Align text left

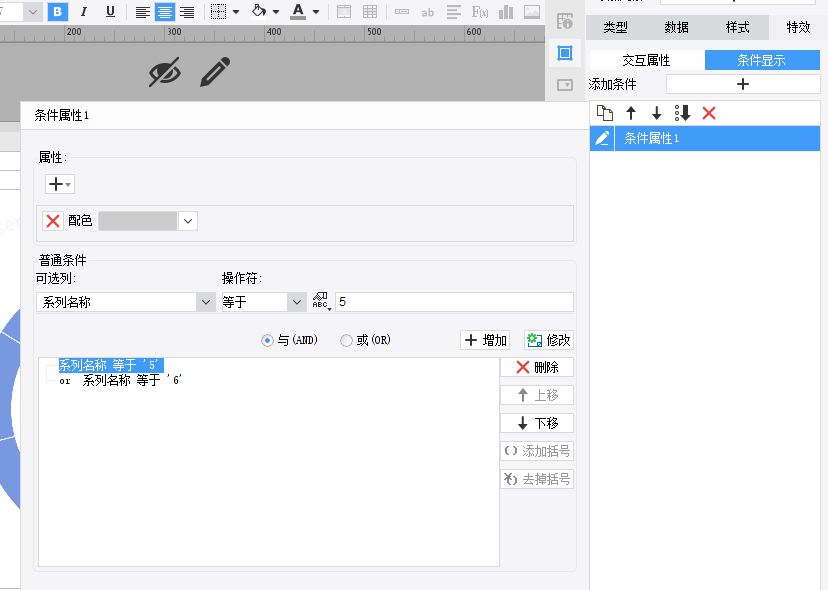(142, 12)
